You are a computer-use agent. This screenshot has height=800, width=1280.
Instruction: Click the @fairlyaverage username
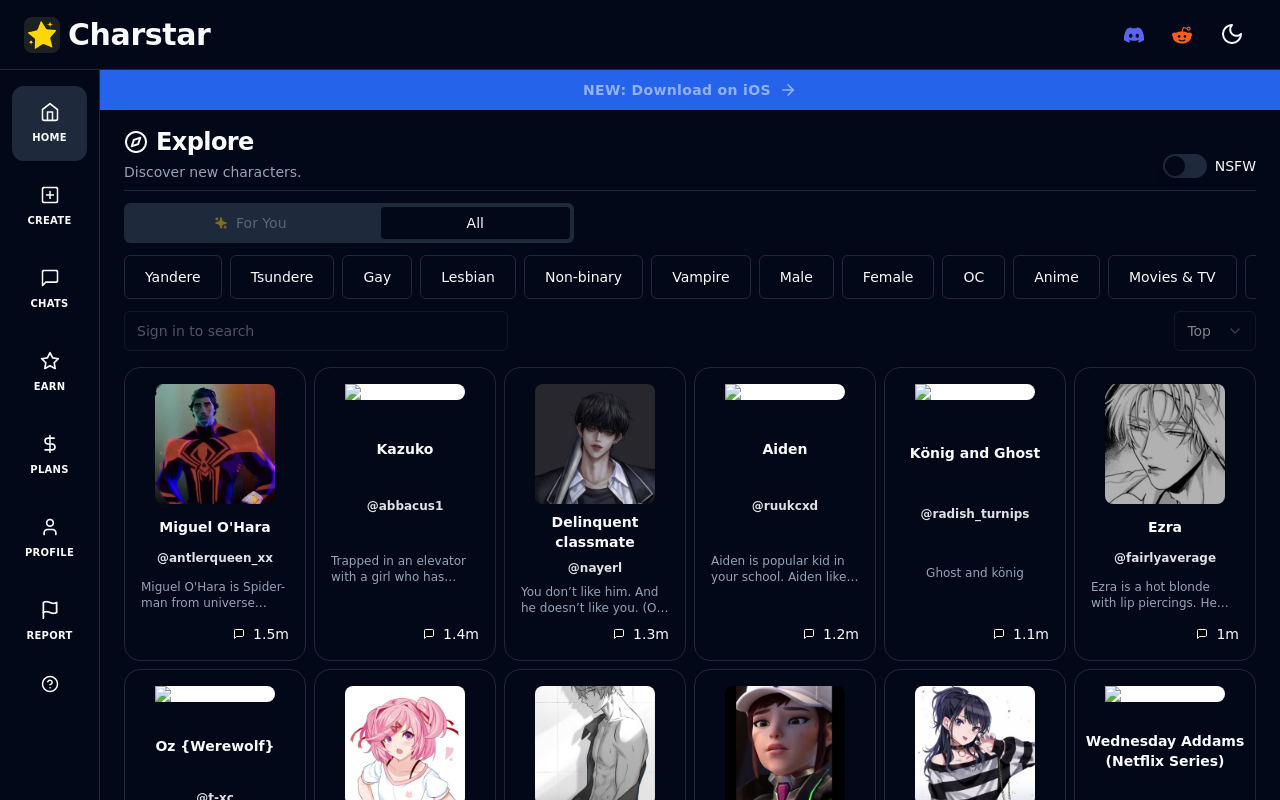1165,558
